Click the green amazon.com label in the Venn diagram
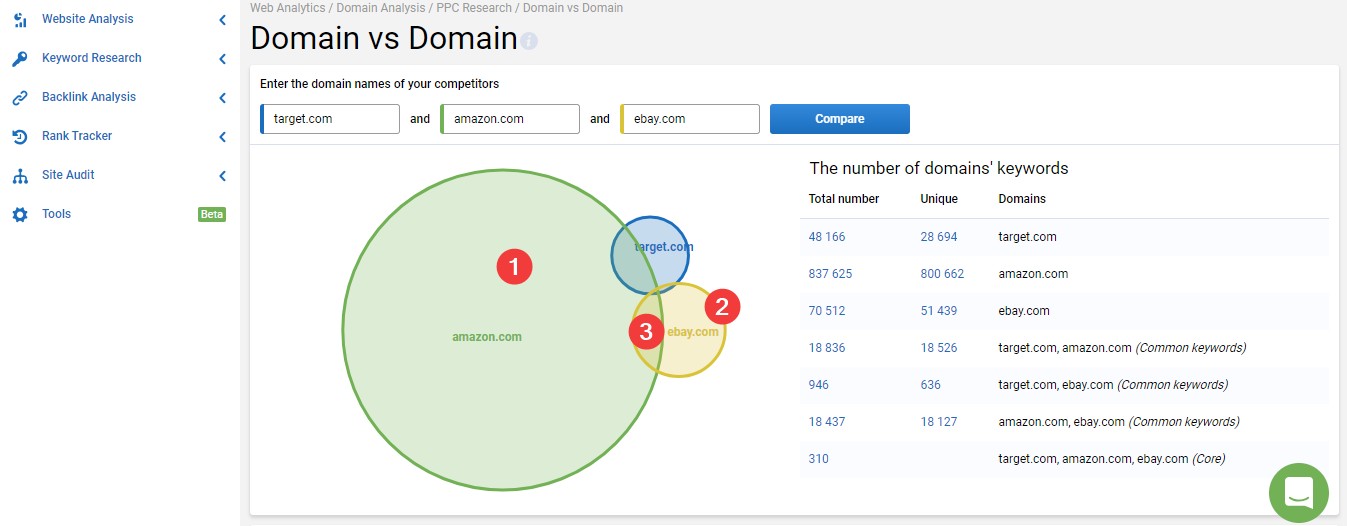The width and height of the screenshot is (1347, 526). [x=487, y=337]
